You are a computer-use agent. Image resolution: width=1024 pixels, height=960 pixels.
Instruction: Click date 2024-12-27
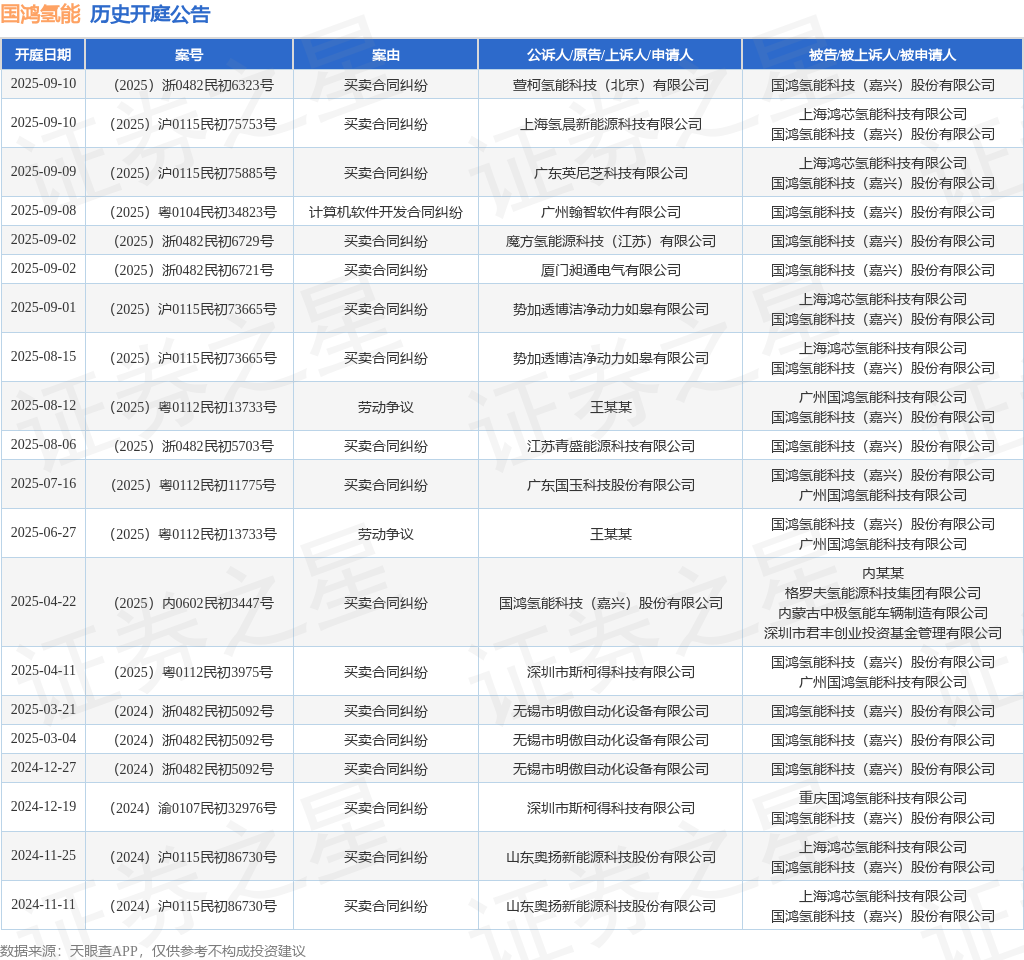coord(43,767)
